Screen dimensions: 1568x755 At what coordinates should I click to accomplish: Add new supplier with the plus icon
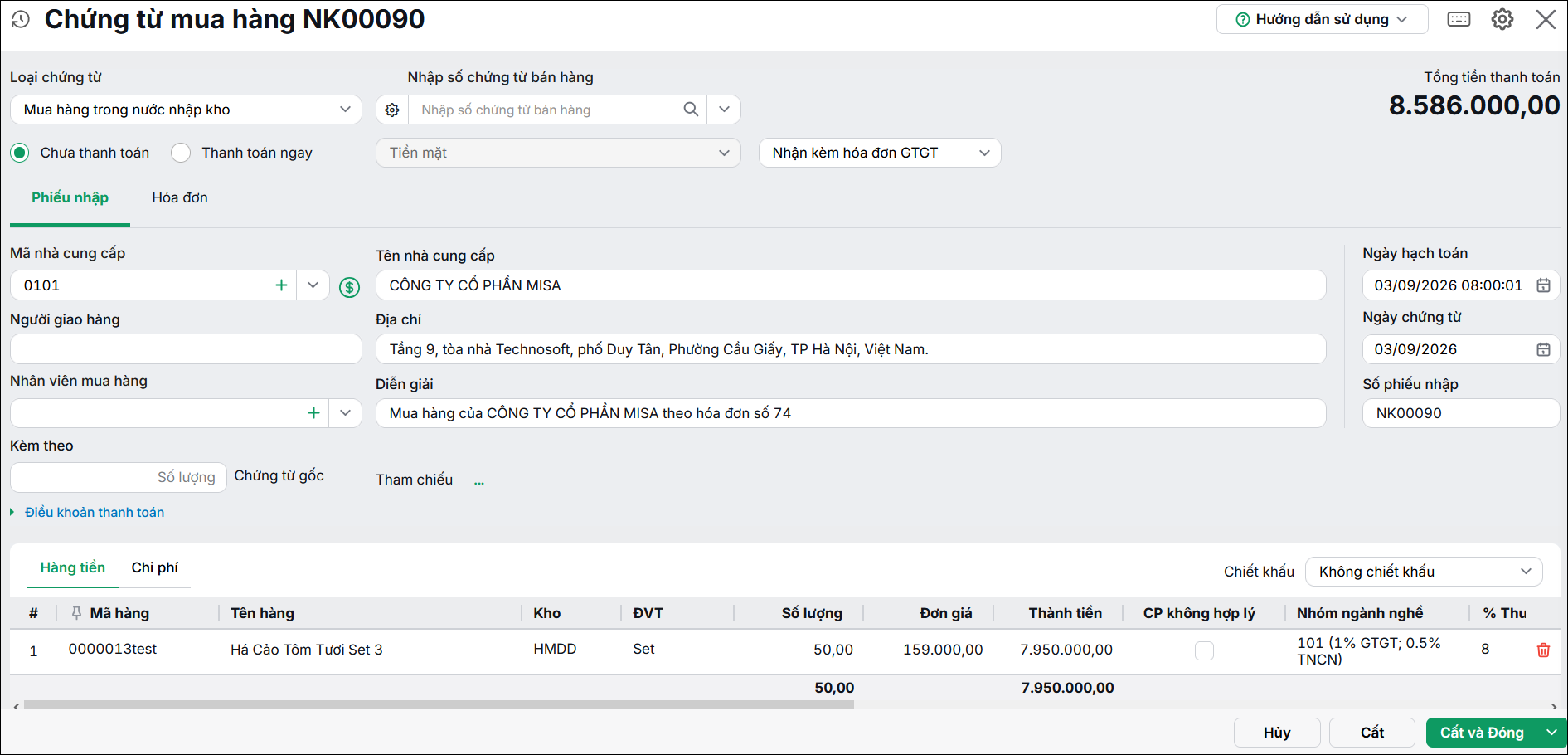point(281,285)
